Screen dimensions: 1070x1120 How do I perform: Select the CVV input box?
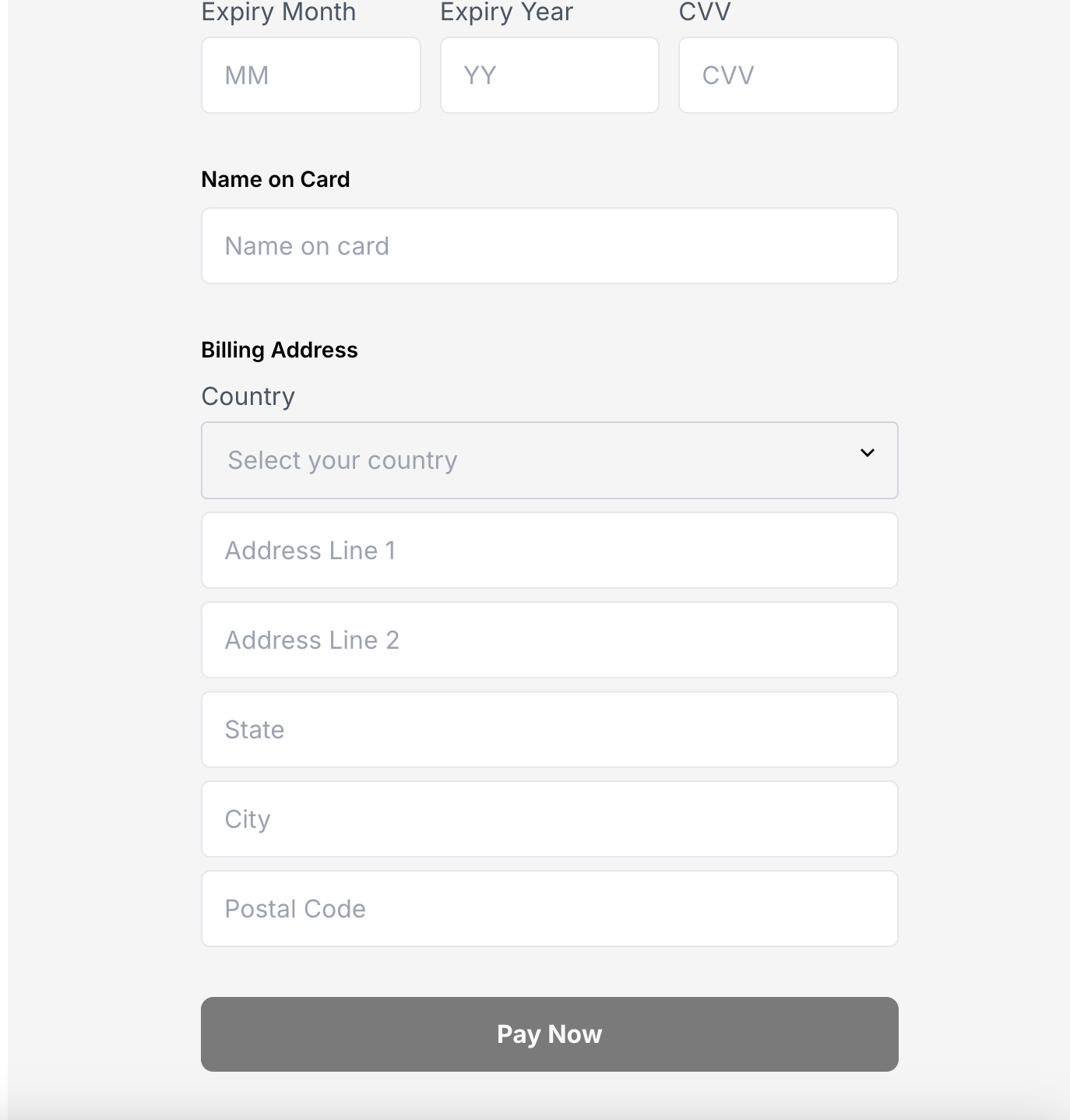787,76
